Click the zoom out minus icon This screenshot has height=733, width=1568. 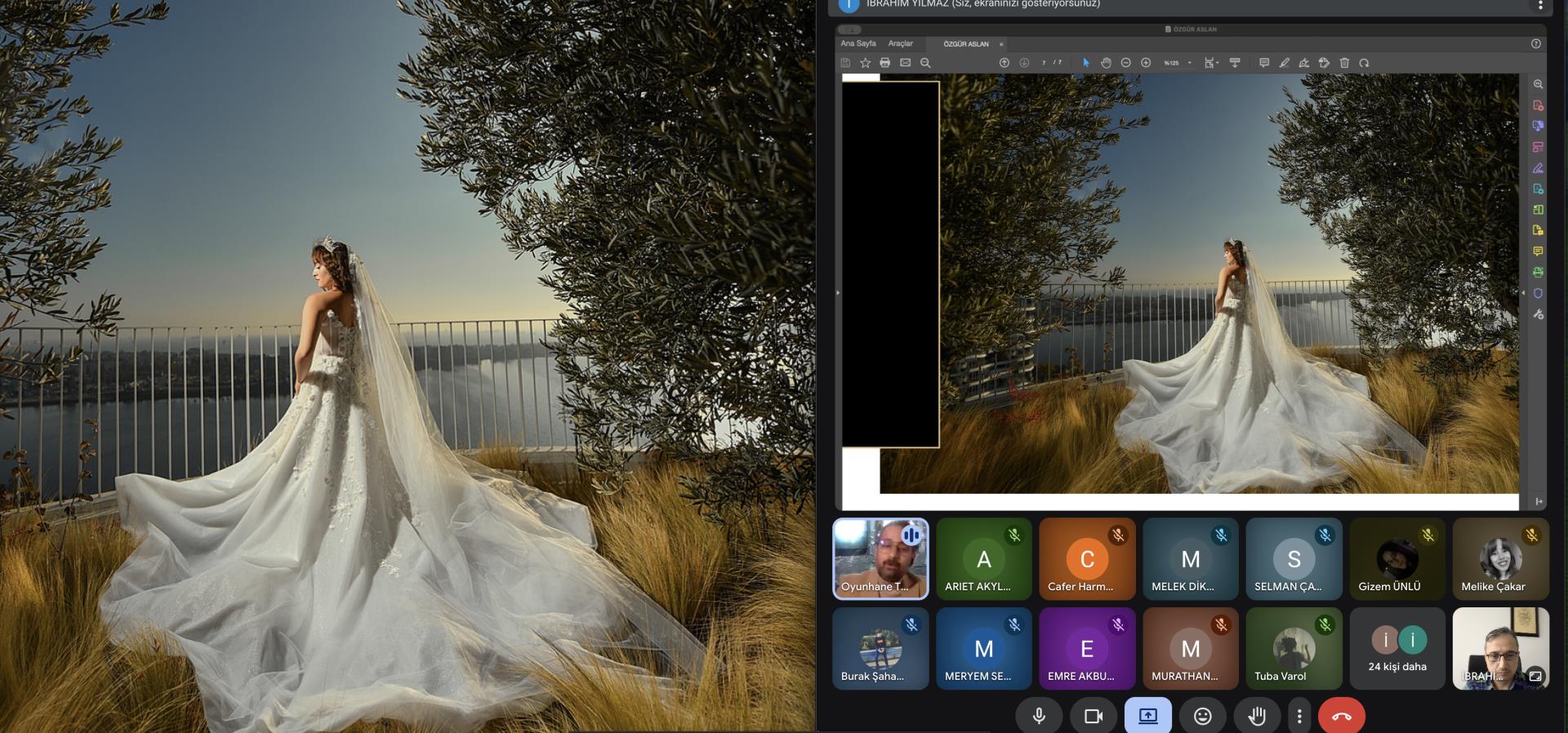(1126, 63)
